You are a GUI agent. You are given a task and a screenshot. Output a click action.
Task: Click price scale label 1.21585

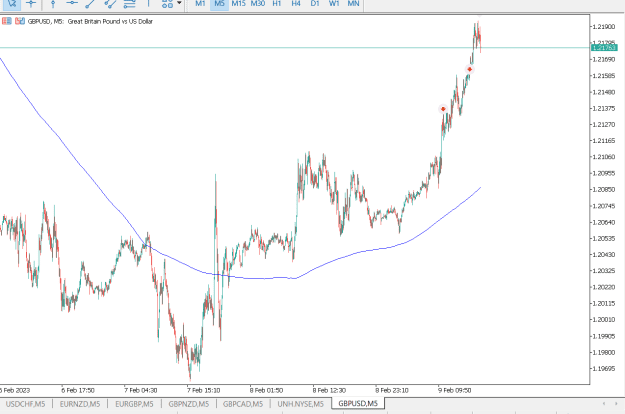pos(604,76)
